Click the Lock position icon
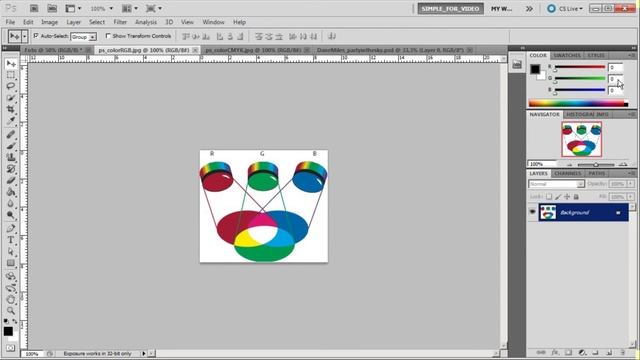The width and height of the screenshot is (640, 360). [x=567, y=197]
